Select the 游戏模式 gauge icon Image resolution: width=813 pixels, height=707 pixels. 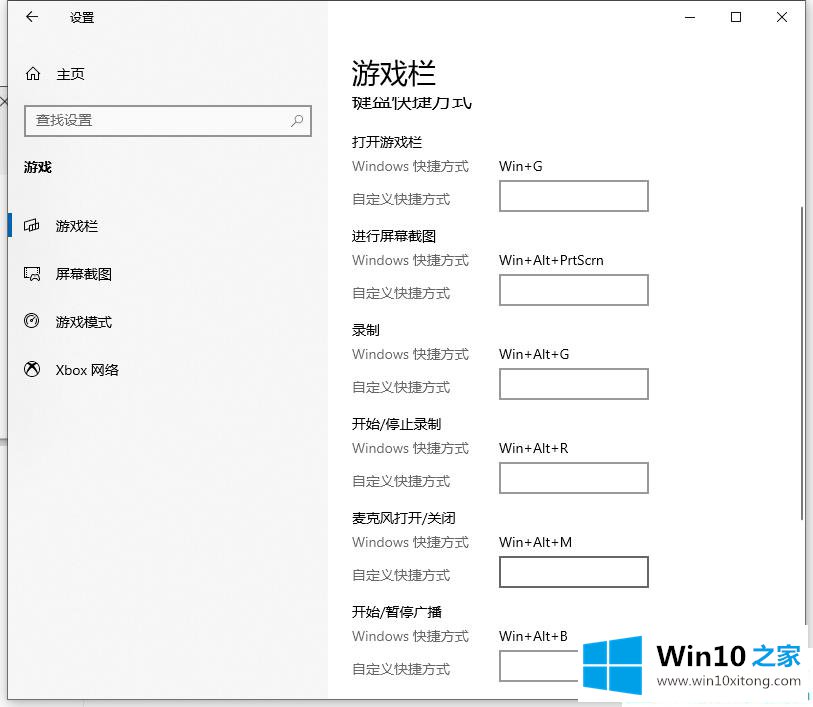[32, 321]
